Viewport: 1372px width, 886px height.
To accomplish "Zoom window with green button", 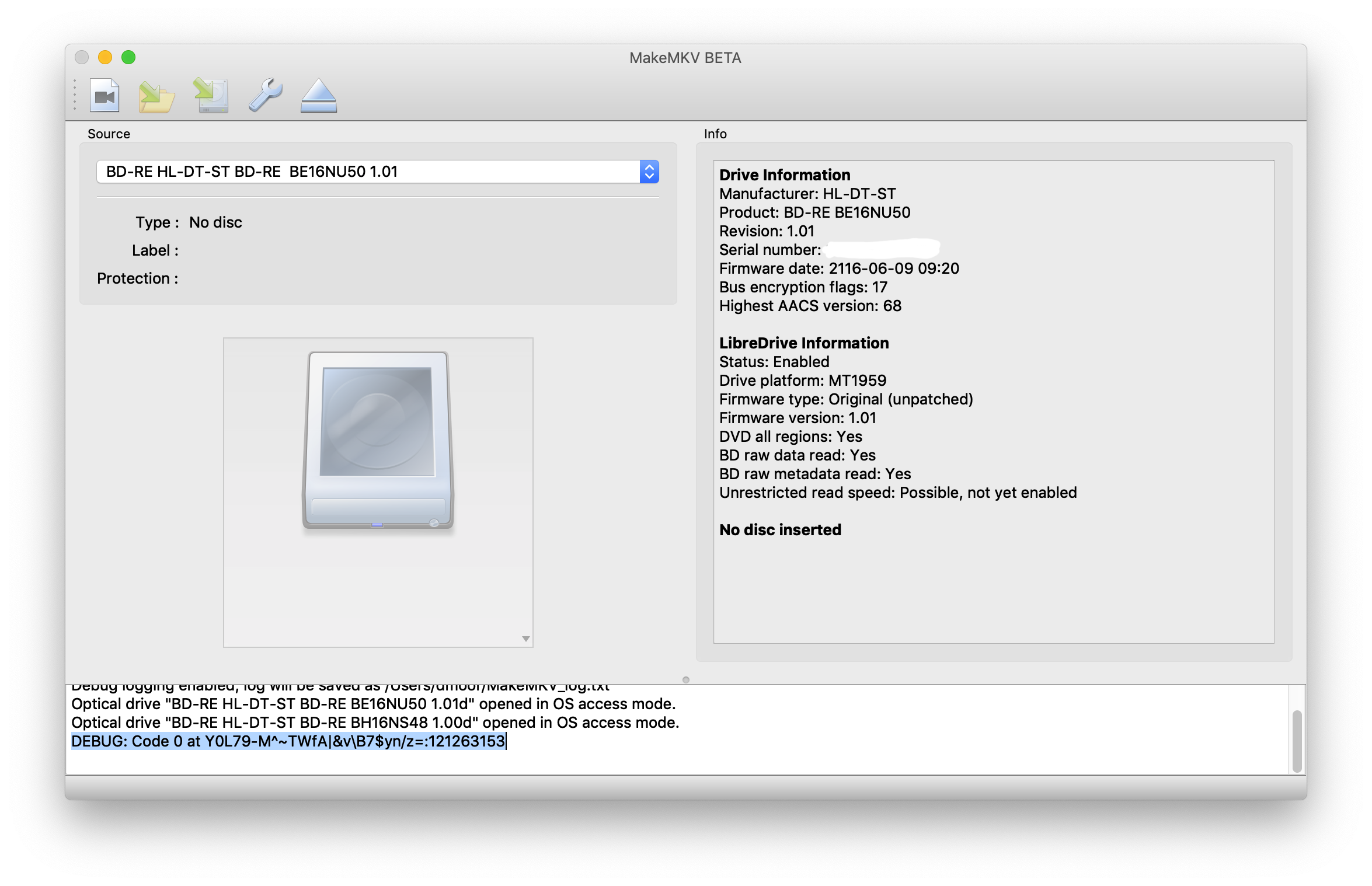I will pyautogui.click(x=128, y=57).
